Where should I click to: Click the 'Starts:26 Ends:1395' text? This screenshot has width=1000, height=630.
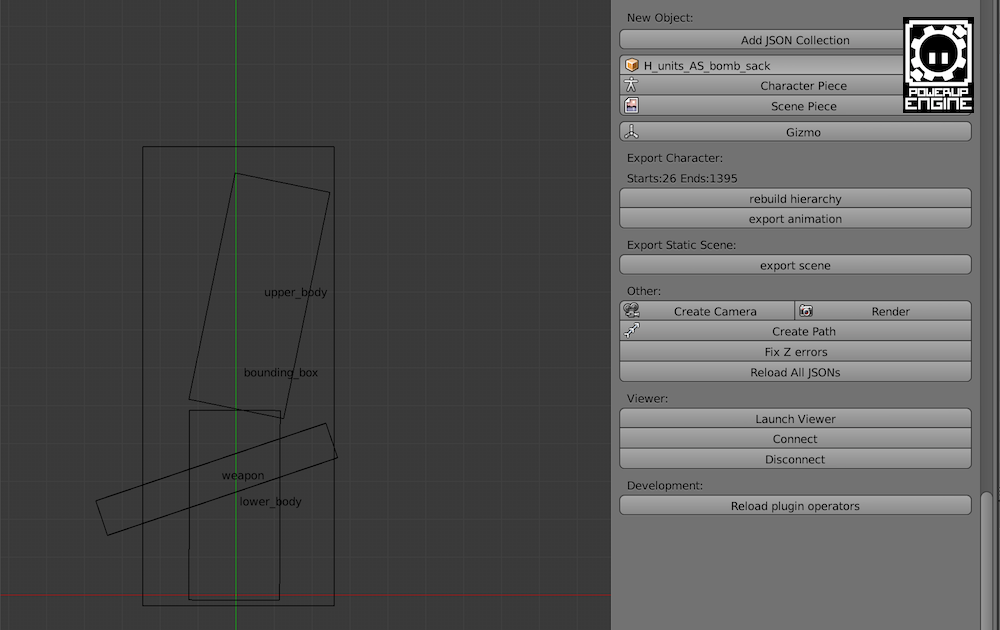[x=682, y=178]
